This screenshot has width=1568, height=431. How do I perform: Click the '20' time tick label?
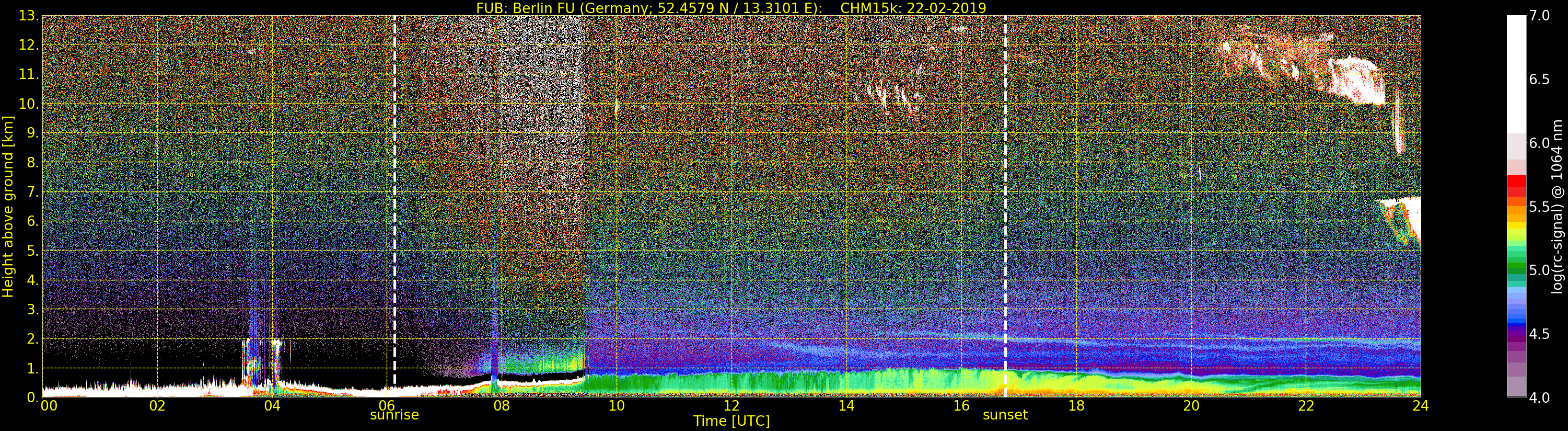1191,406
